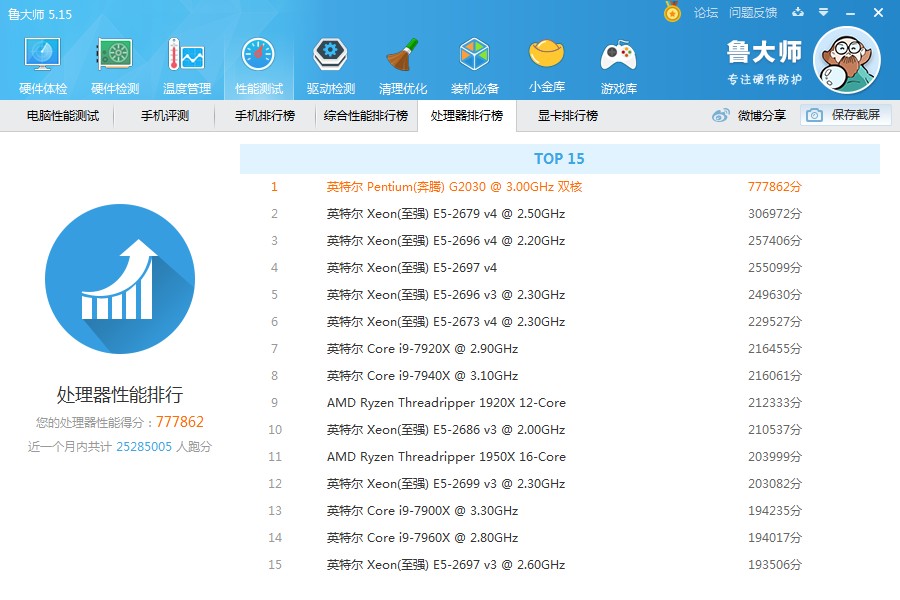Image resolution: width=900 pixels, height=600 pixels.
Task: Switch to 手机评测 tab
Action: (165, 115)
